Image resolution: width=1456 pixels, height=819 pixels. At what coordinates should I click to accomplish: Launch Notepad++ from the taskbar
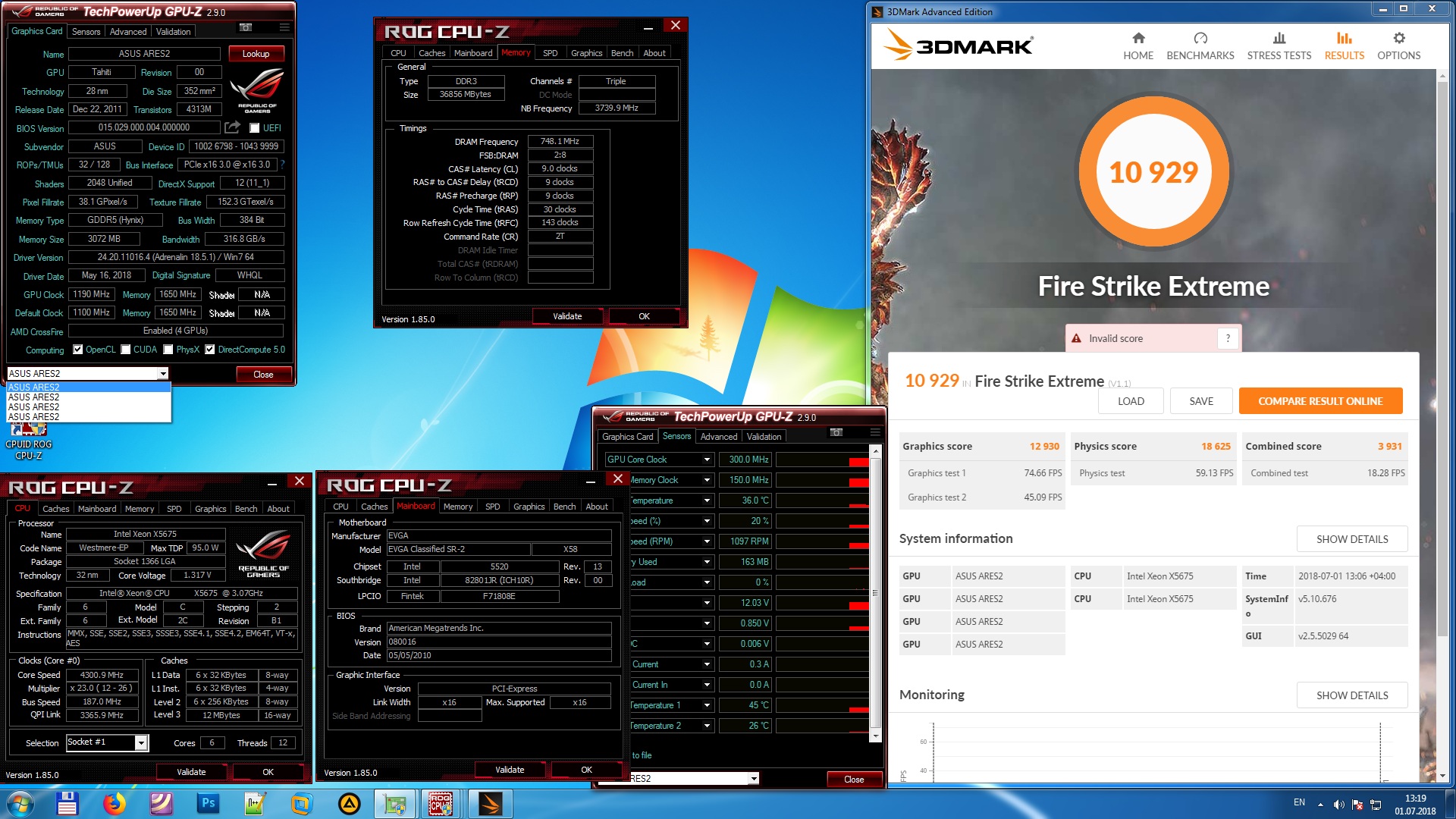pos(255,804)
